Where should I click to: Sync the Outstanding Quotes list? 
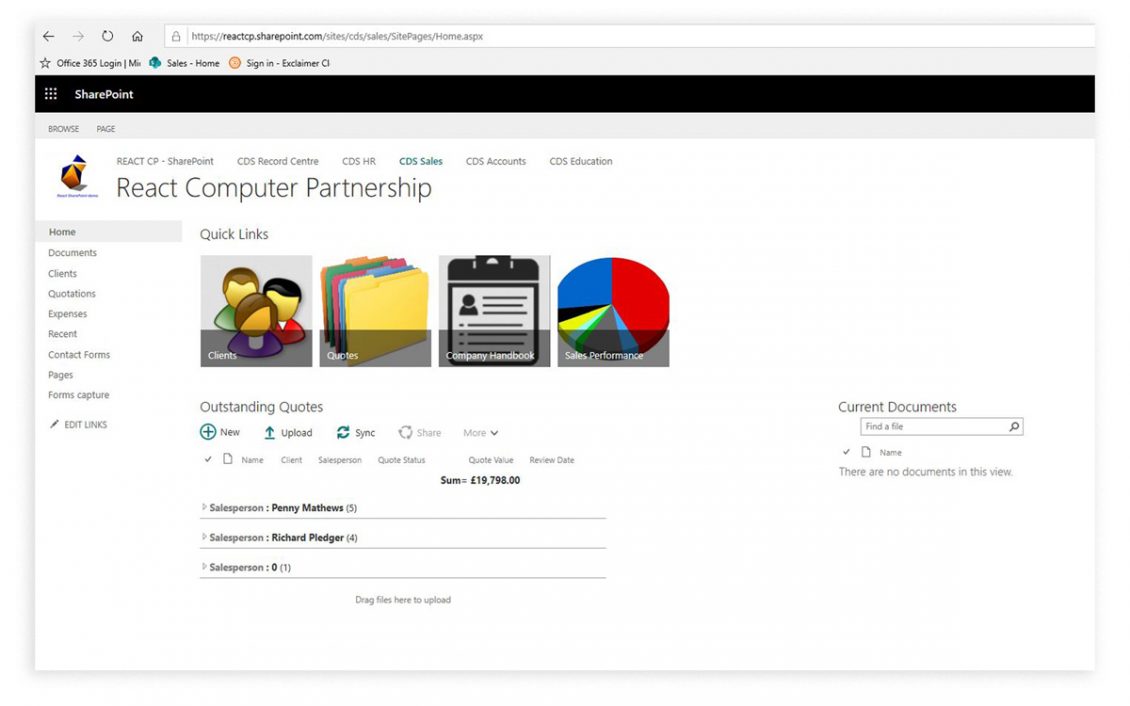click(x=341, y=432)
